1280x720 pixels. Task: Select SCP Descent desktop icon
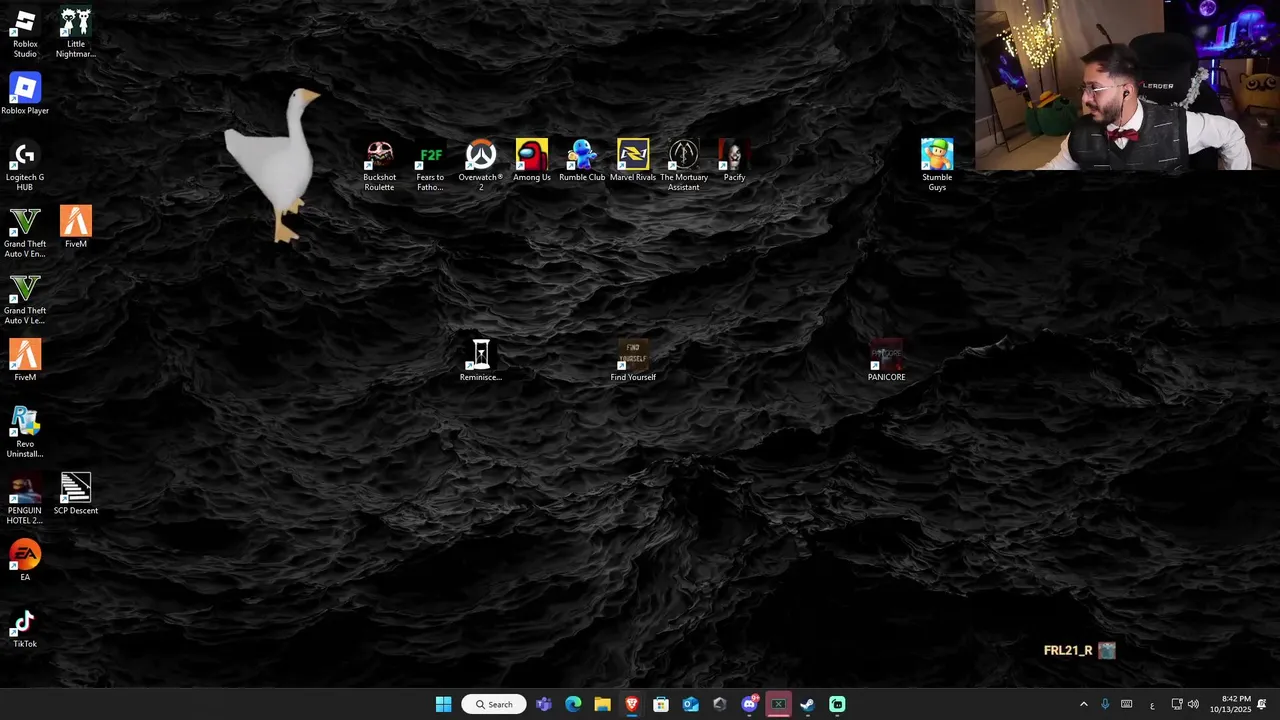click(76, 495)
